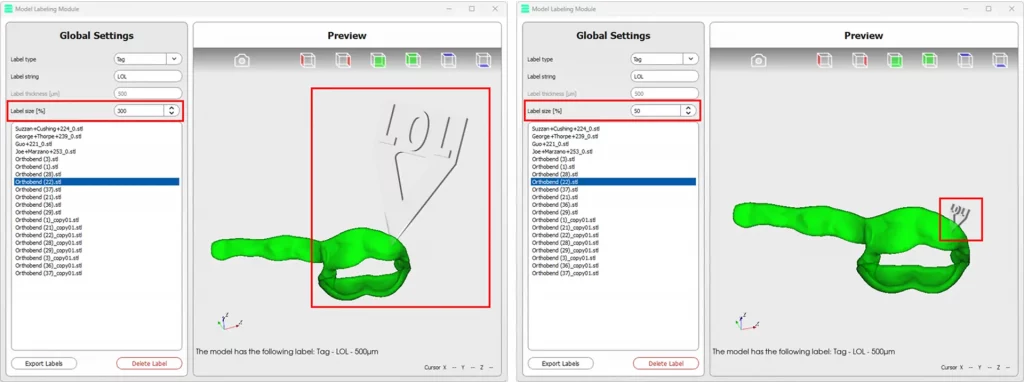Image resolution: width=1024 pixels, height=382 pixels.
Task: Open the Label type dropdown in the right window
Action: click(x=664, y=59)
